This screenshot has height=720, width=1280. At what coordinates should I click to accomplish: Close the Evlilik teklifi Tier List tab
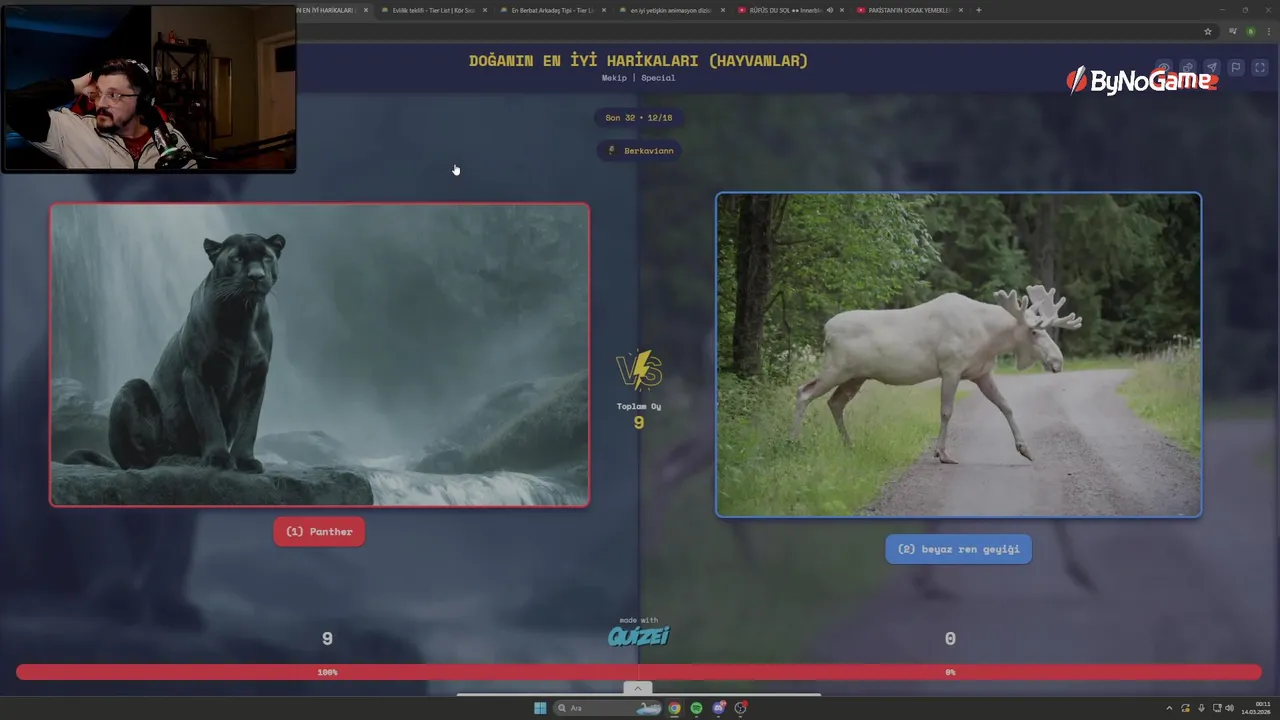click(485, 10)
